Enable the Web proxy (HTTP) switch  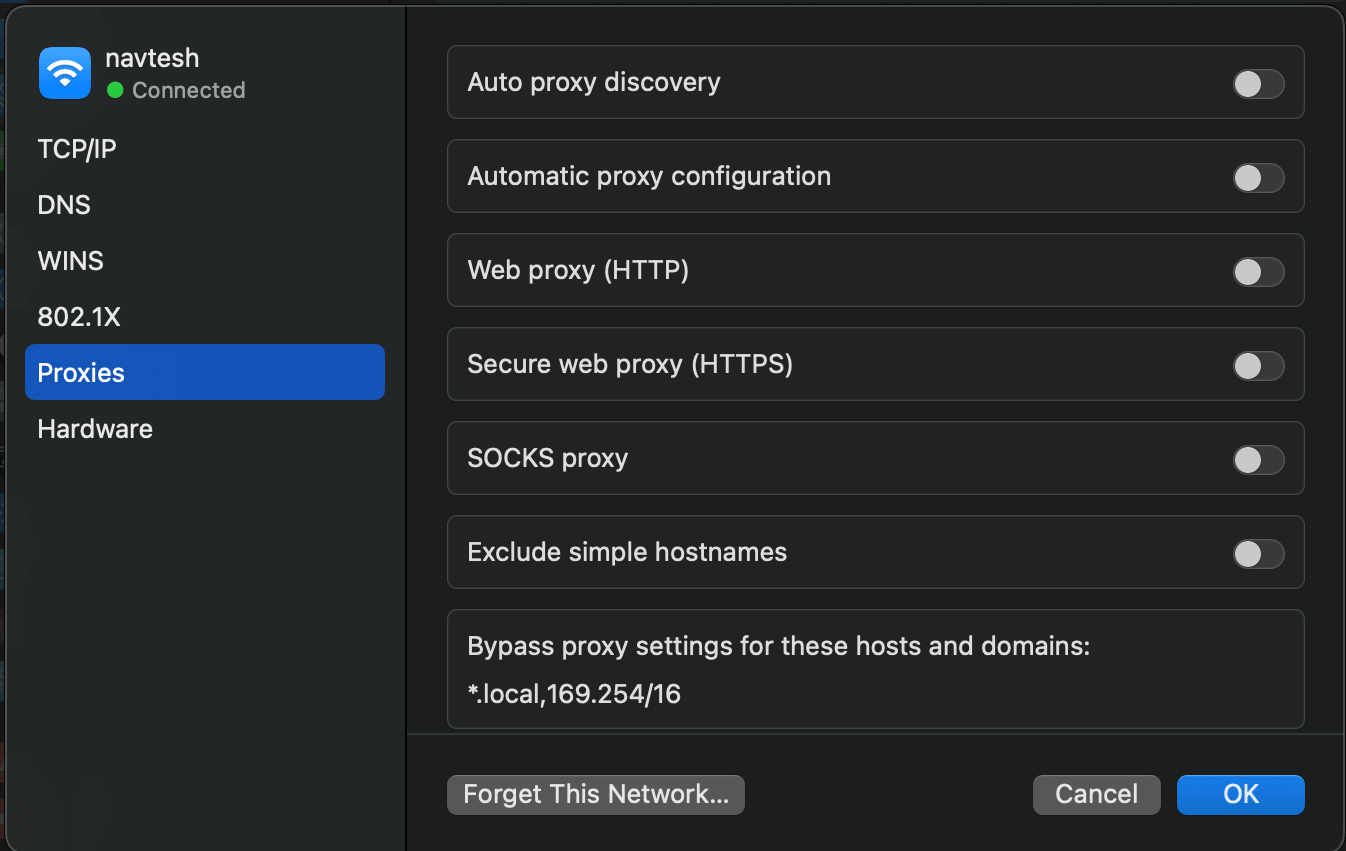coord(1258,271)
